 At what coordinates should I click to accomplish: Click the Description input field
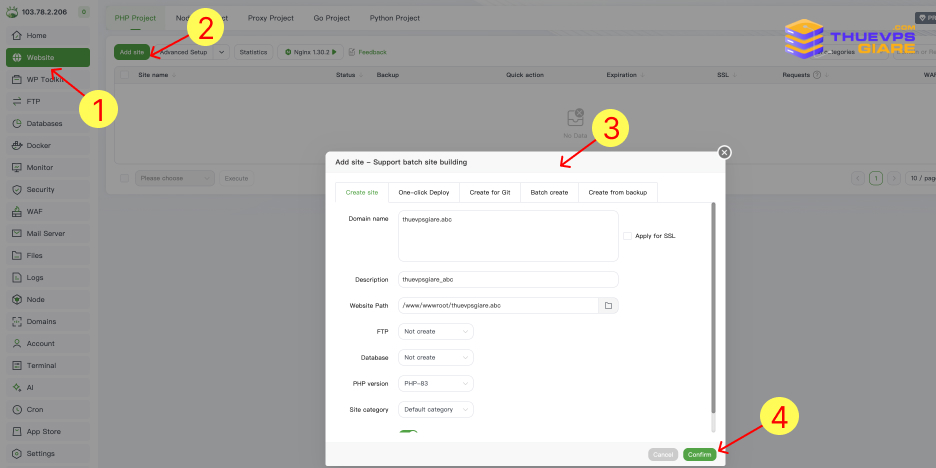click(x=509, y=279)
